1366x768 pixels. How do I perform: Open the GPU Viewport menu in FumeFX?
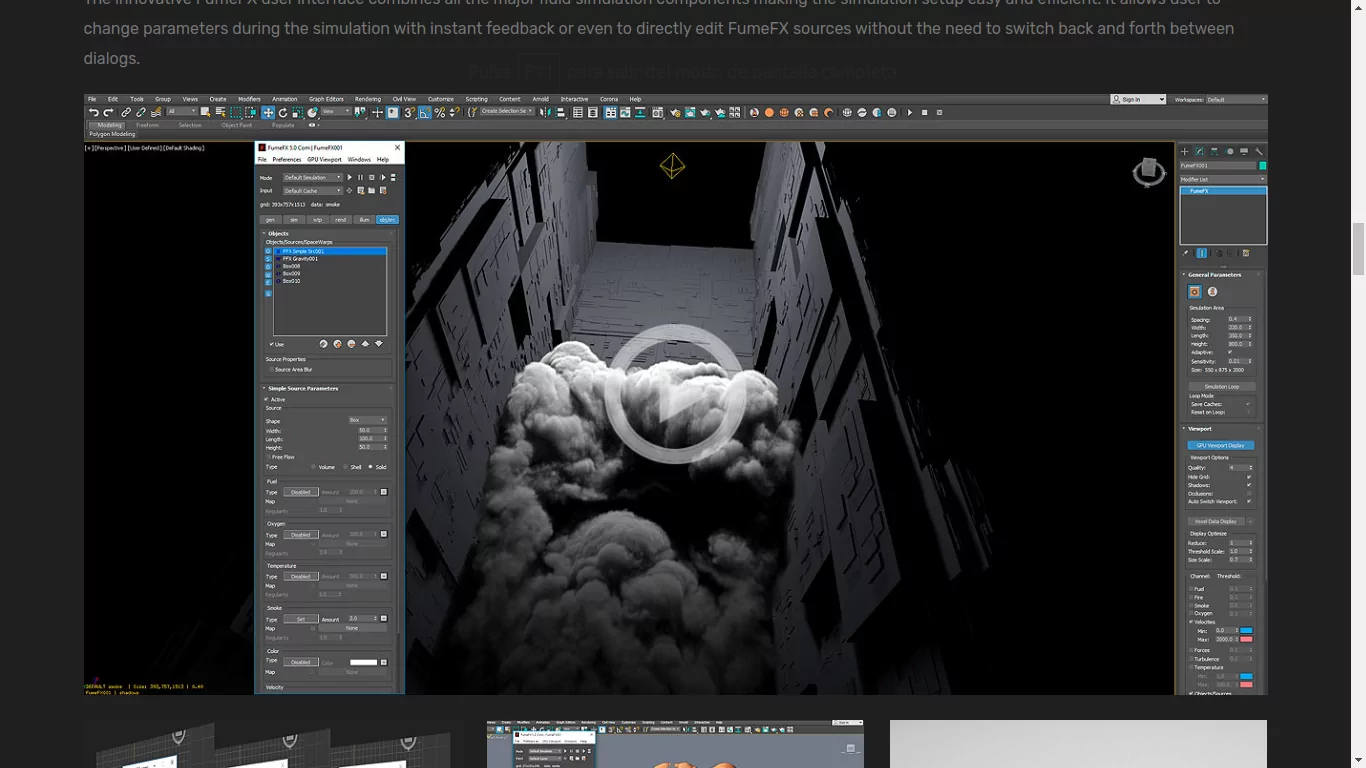324,159
